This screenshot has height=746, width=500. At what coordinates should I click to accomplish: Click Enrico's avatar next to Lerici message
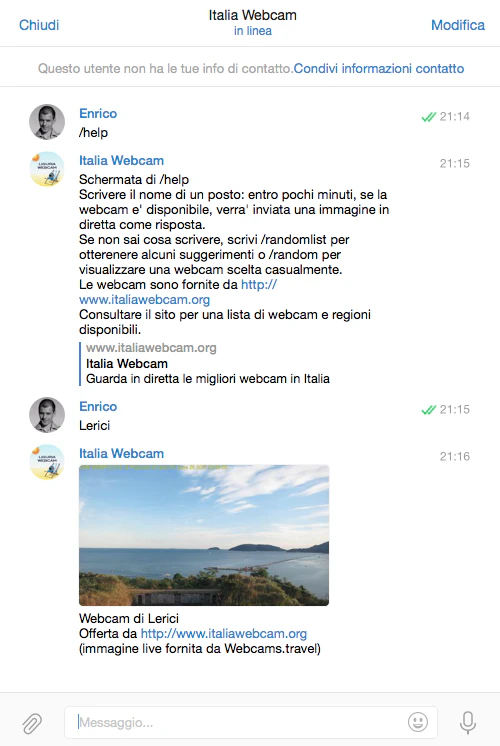coord(47,415)
